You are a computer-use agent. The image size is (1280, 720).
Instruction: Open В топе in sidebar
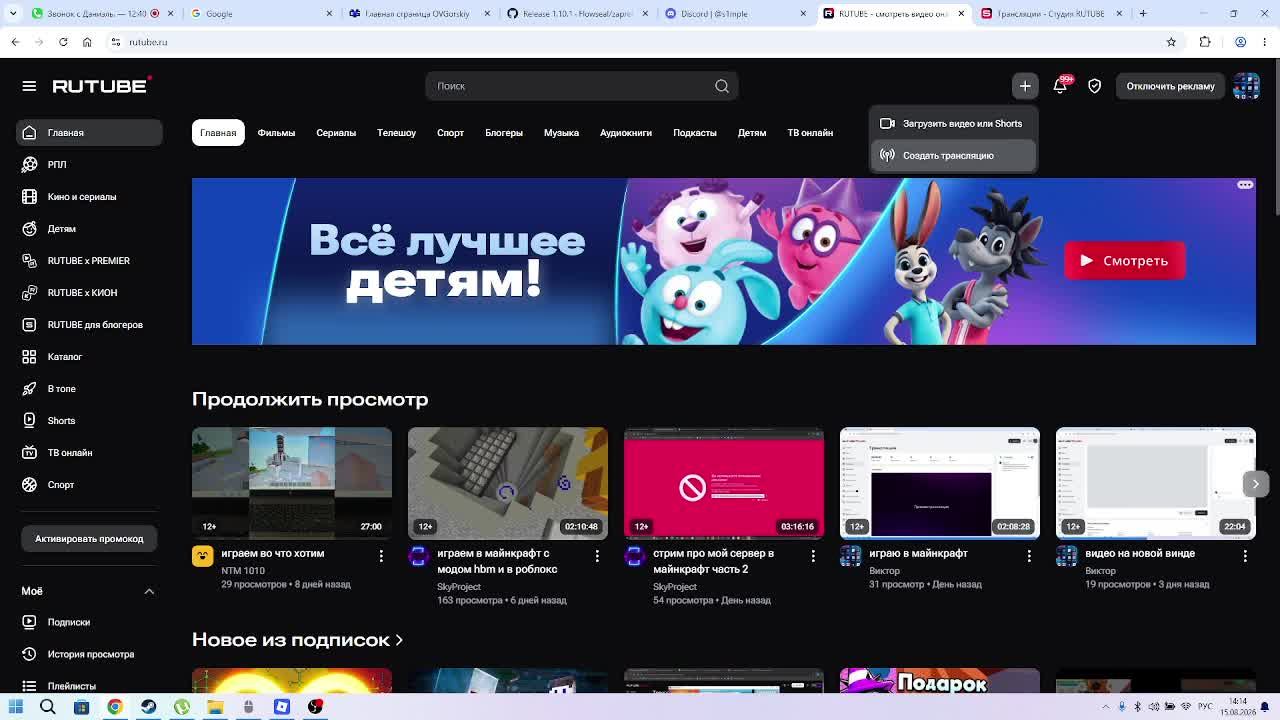click(89, 389)
